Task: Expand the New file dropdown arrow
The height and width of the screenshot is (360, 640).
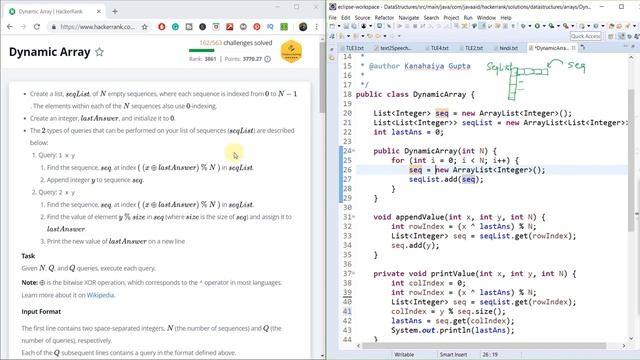Action: (x=339, y=26)
